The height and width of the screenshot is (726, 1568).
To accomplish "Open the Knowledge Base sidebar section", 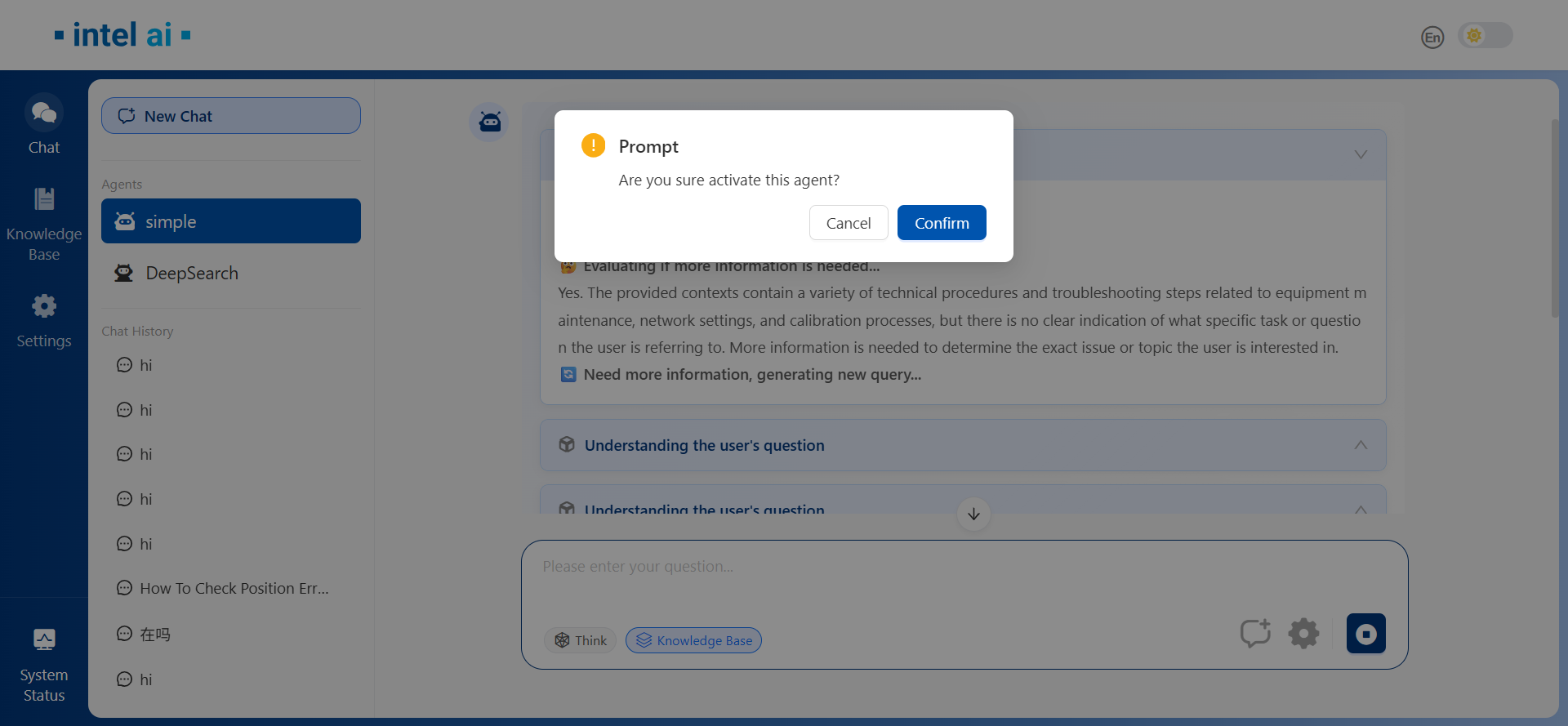I will [44, 224].
